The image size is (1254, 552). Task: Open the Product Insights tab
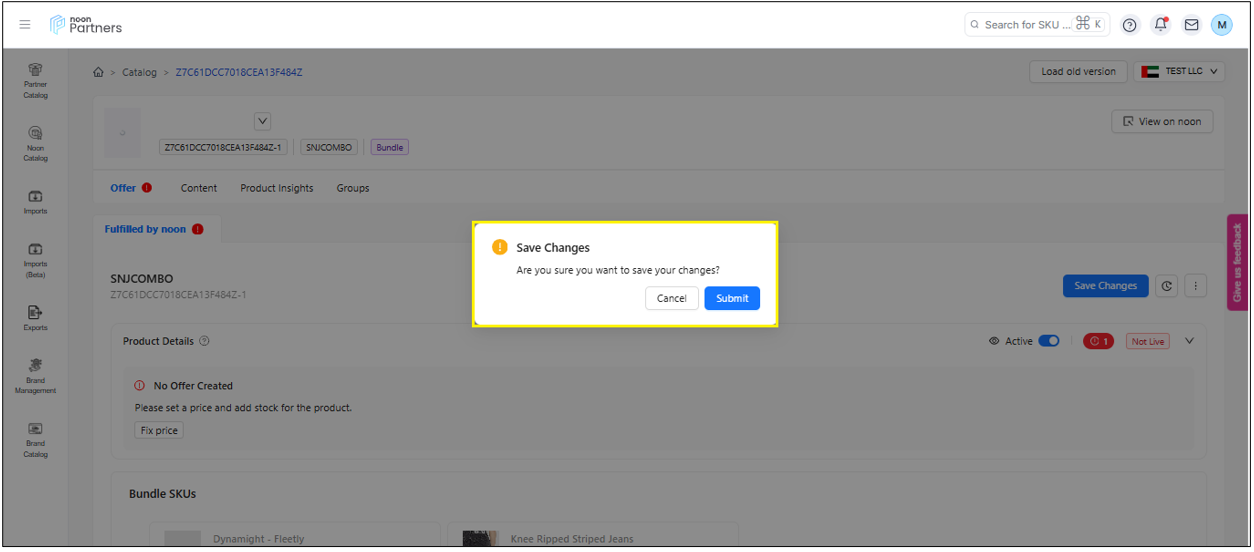276,188
